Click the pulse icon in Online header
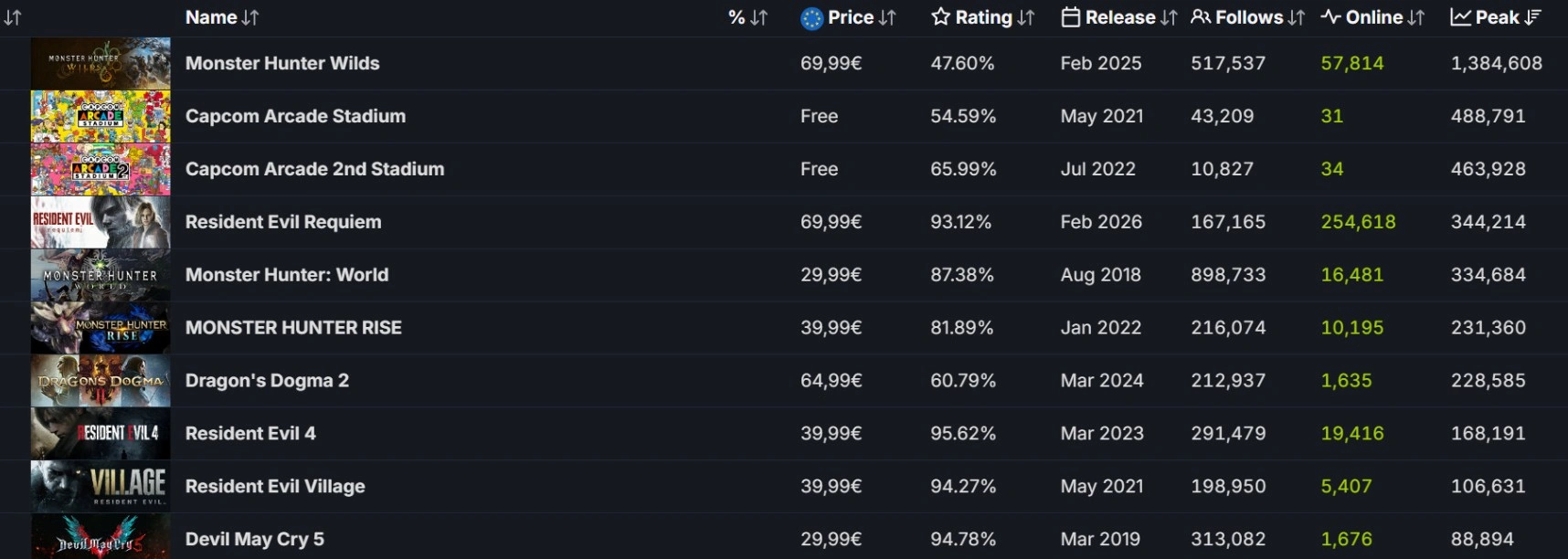The height and width of the screenshot is (559, 1568). pyautogui.click(x=1330, y=17)
